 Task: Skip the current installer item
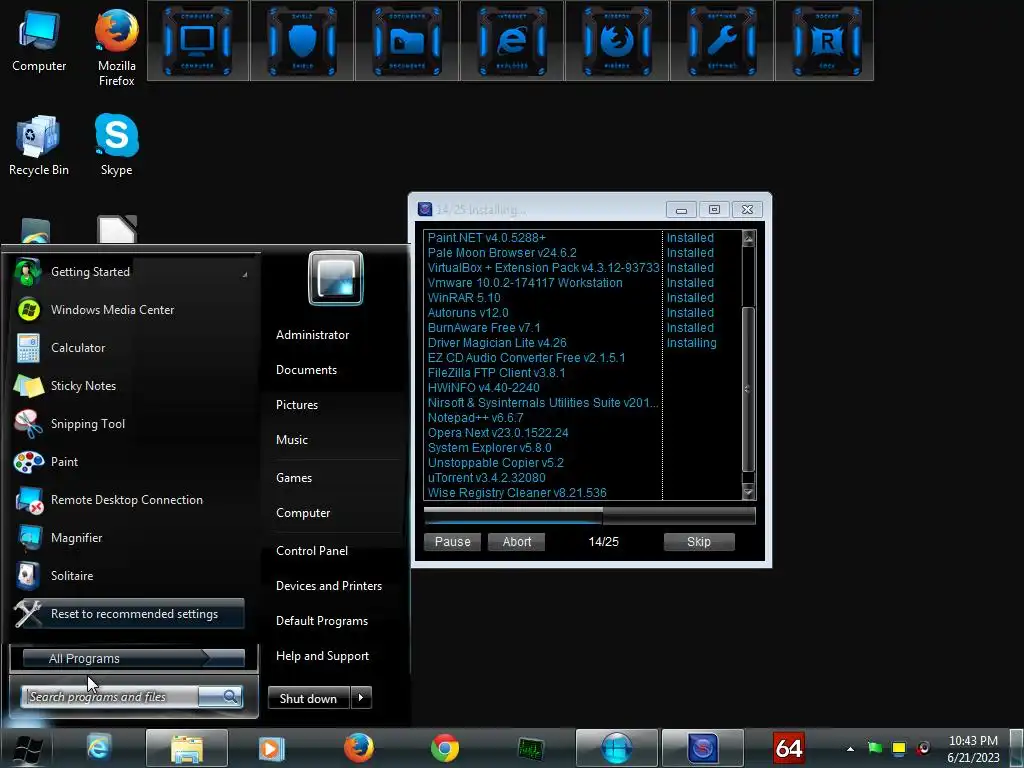(699, 541)
